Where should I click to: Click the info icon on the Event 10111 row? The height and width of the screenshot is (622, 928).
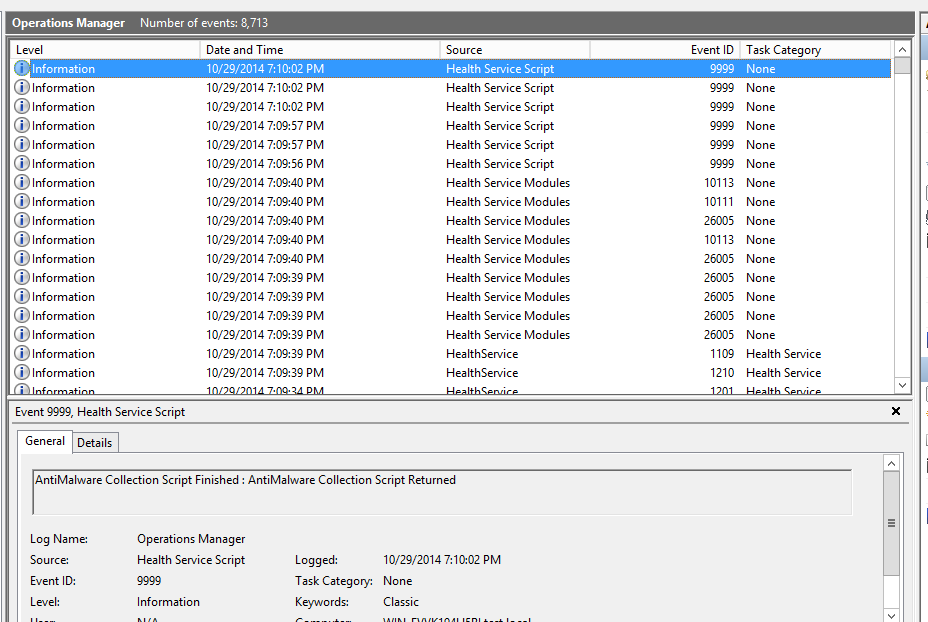coord(22,202)
